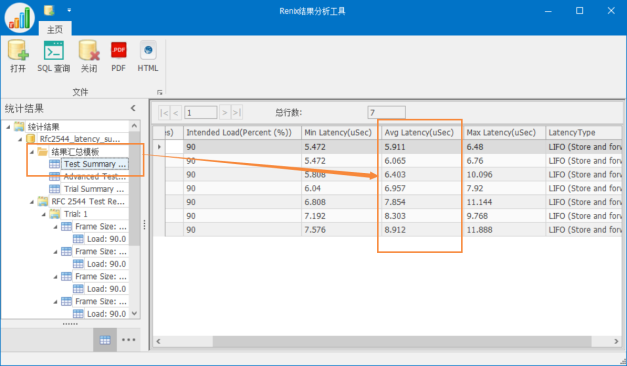Screen dimensions: 627x366
Task: Click the application logo button
Action: [x=20, y=18]
